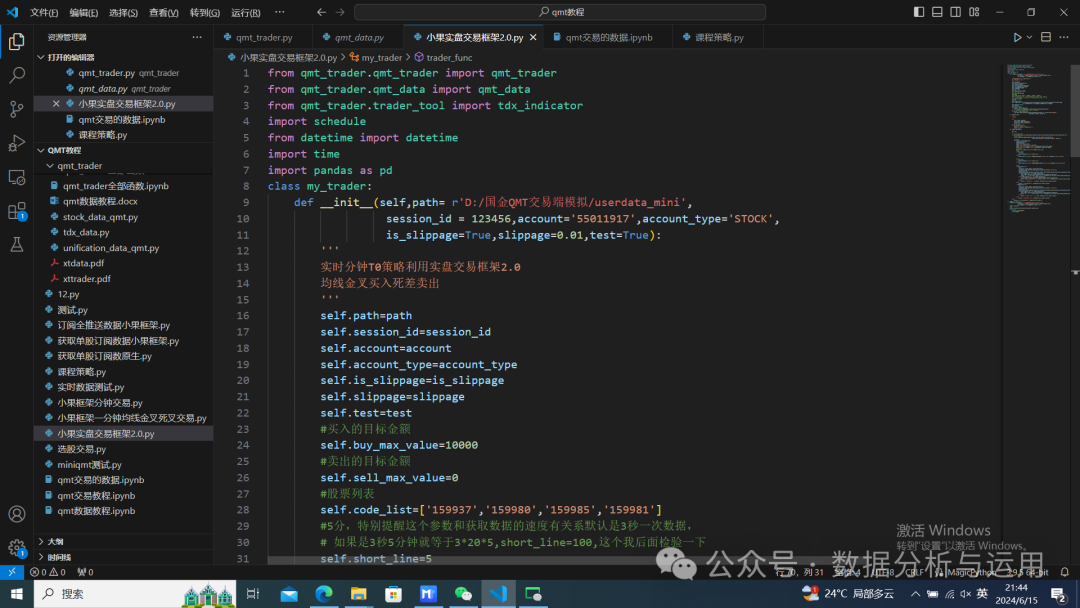Switch to the qmt交易的数据.ipynb tab
The height and width of the screenshot is (608, 1080).
pyautogui.click(x=608, y=37)
